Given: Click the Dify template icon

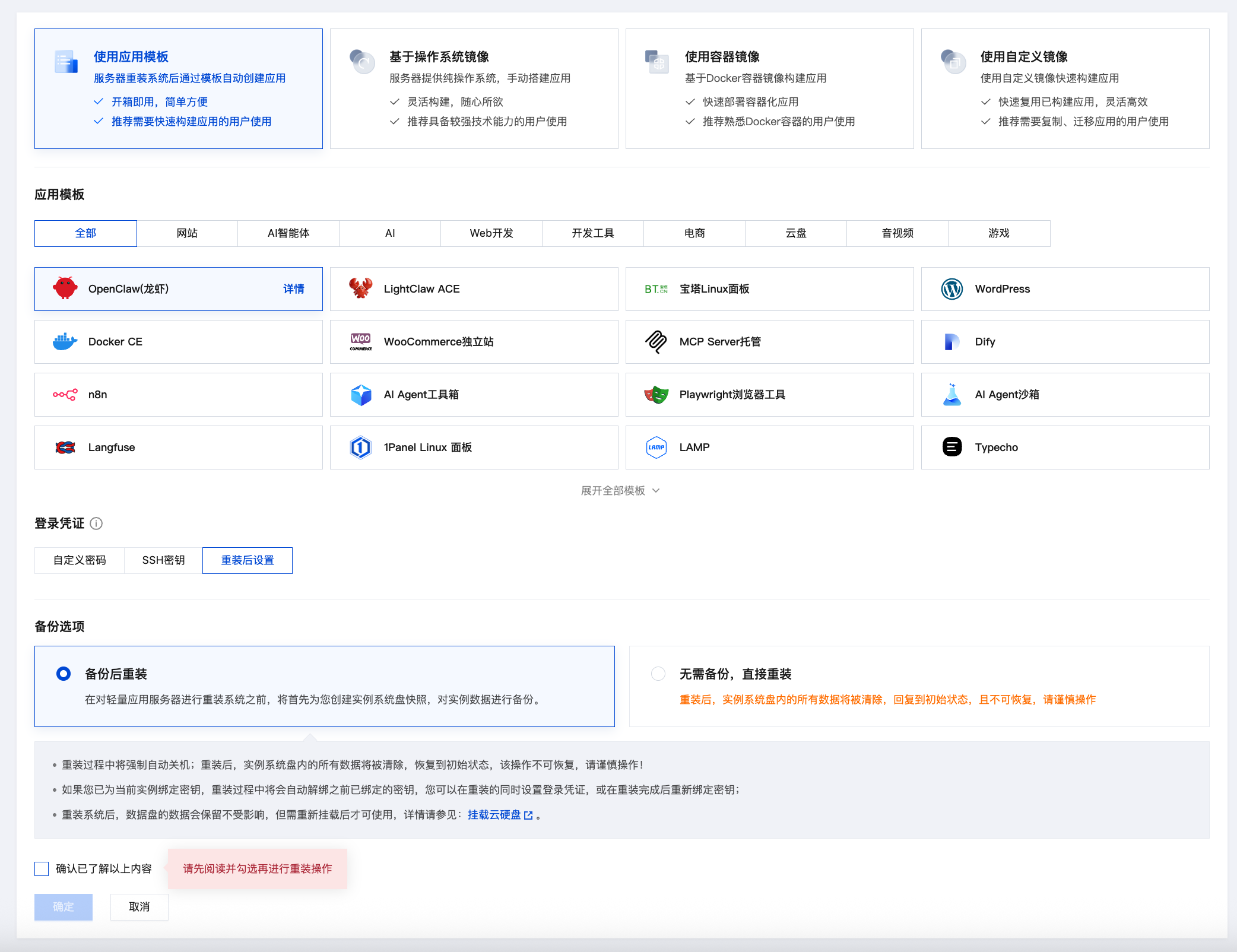Looking at the screenshot, I should tap(952, 342).
